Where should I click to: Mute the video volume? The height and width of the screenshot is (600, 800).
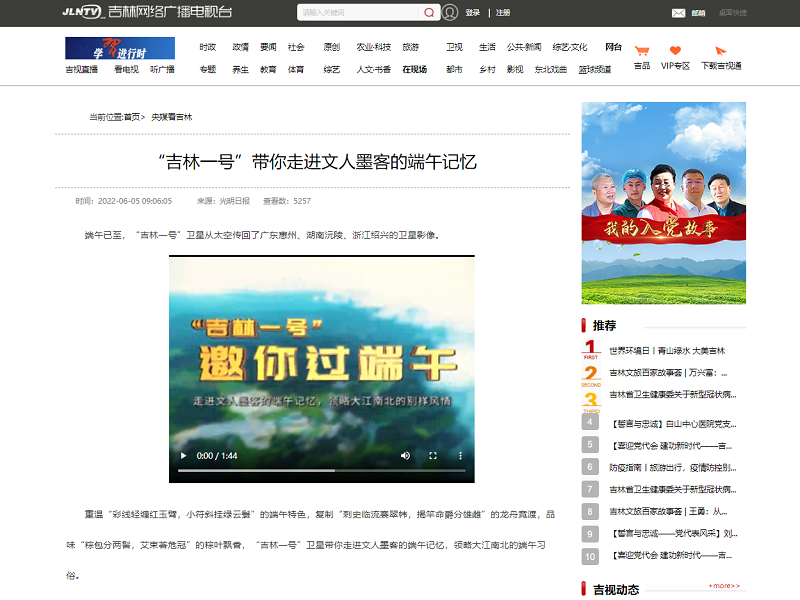point(405,455)
